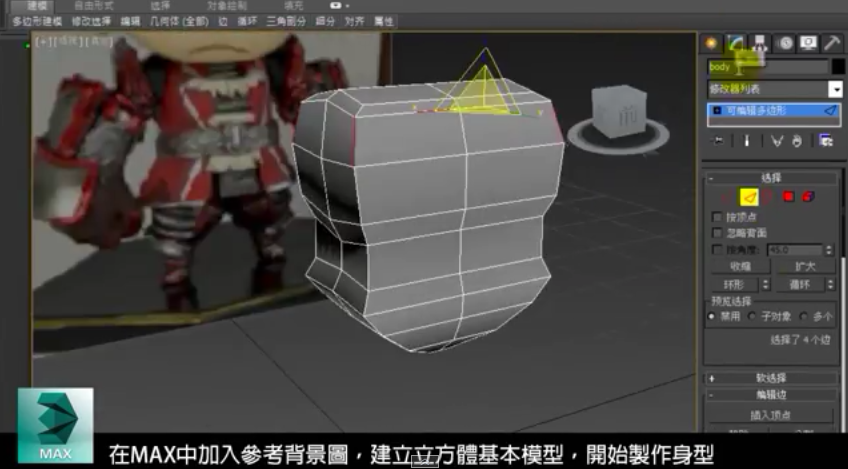Switch to the 建模 ribbon tab
The image size is (848, 469).
[x=37, y=6]
